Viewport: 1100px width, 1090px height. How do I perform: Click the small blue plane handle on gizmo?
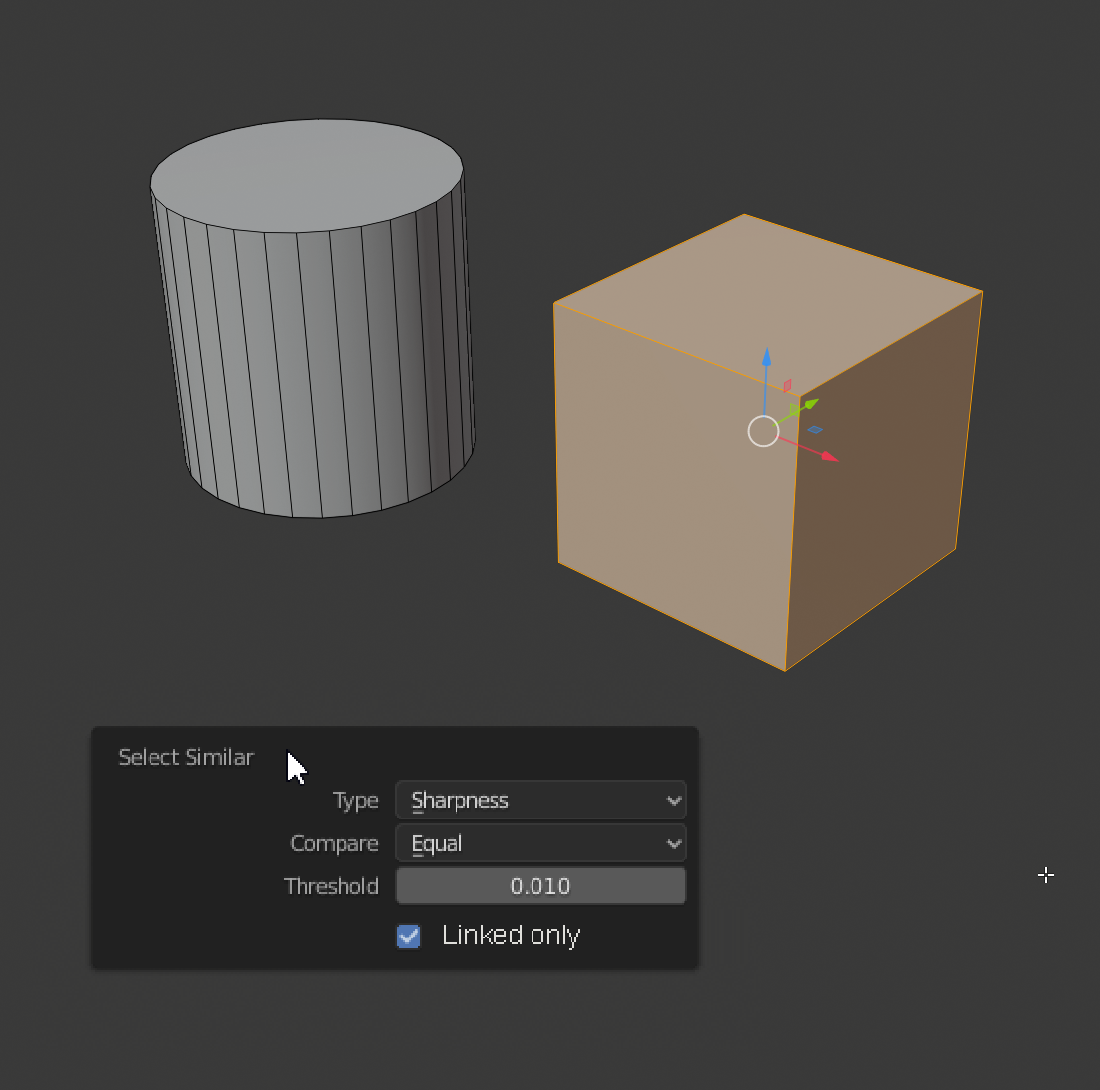click(815, 430)
